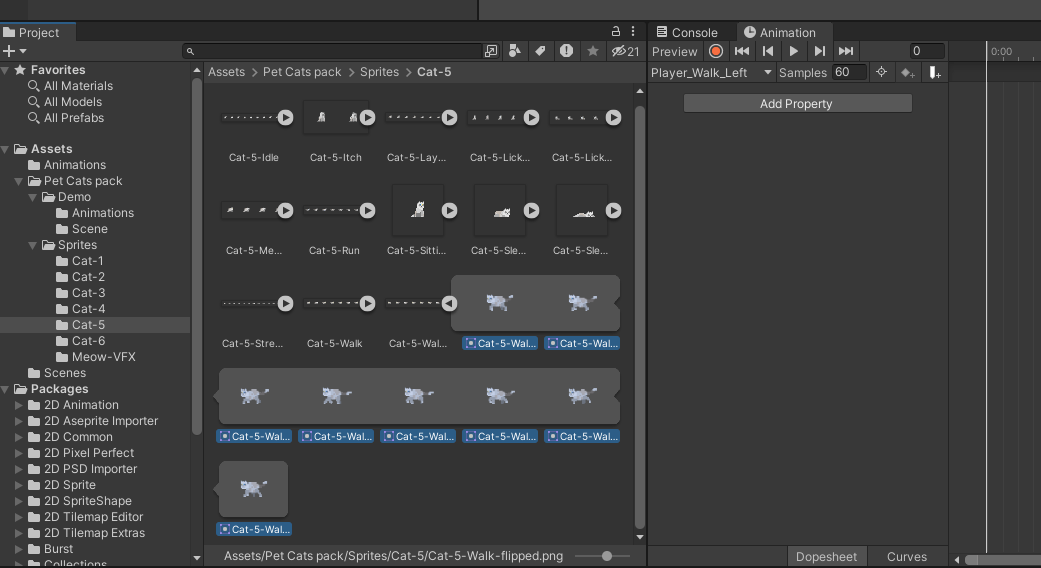
Task: Toggle animation Preview mode
Action: pyautogui.click(x=675, y=51)
